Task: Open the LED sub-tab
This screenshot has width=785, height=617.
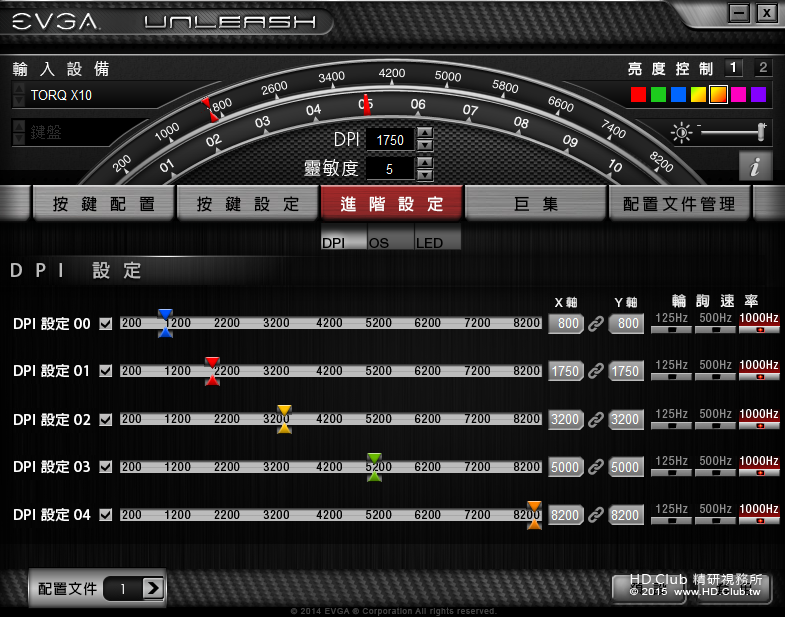Action: [438, 236]
